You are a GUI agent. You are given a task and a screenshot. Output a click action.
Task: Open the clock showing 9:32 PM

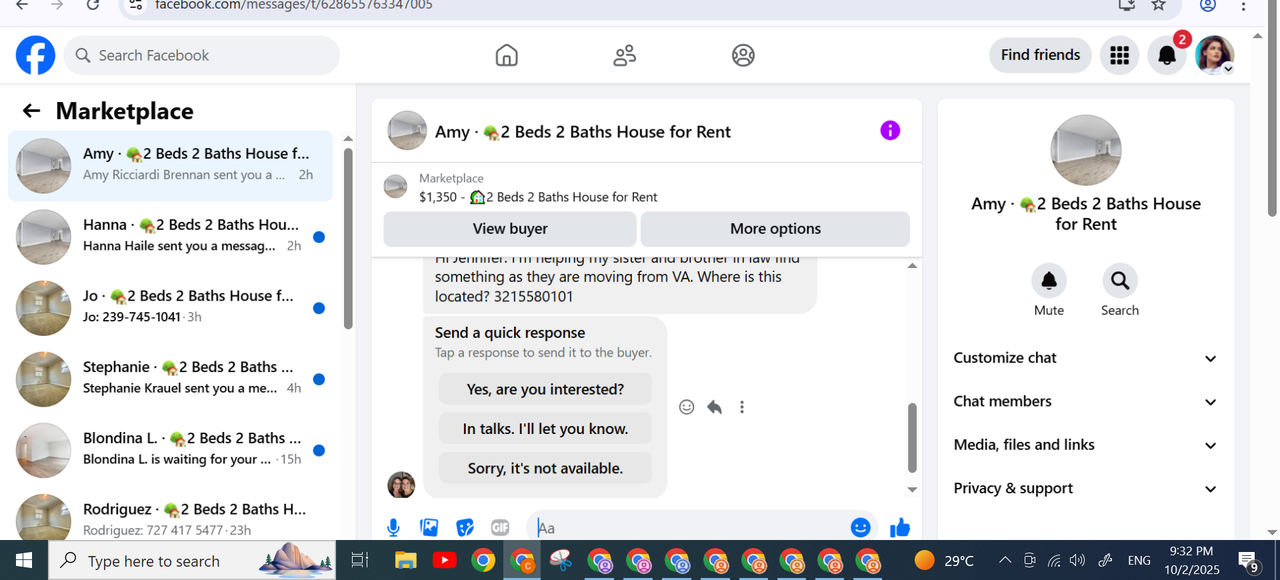(1191, 561)
